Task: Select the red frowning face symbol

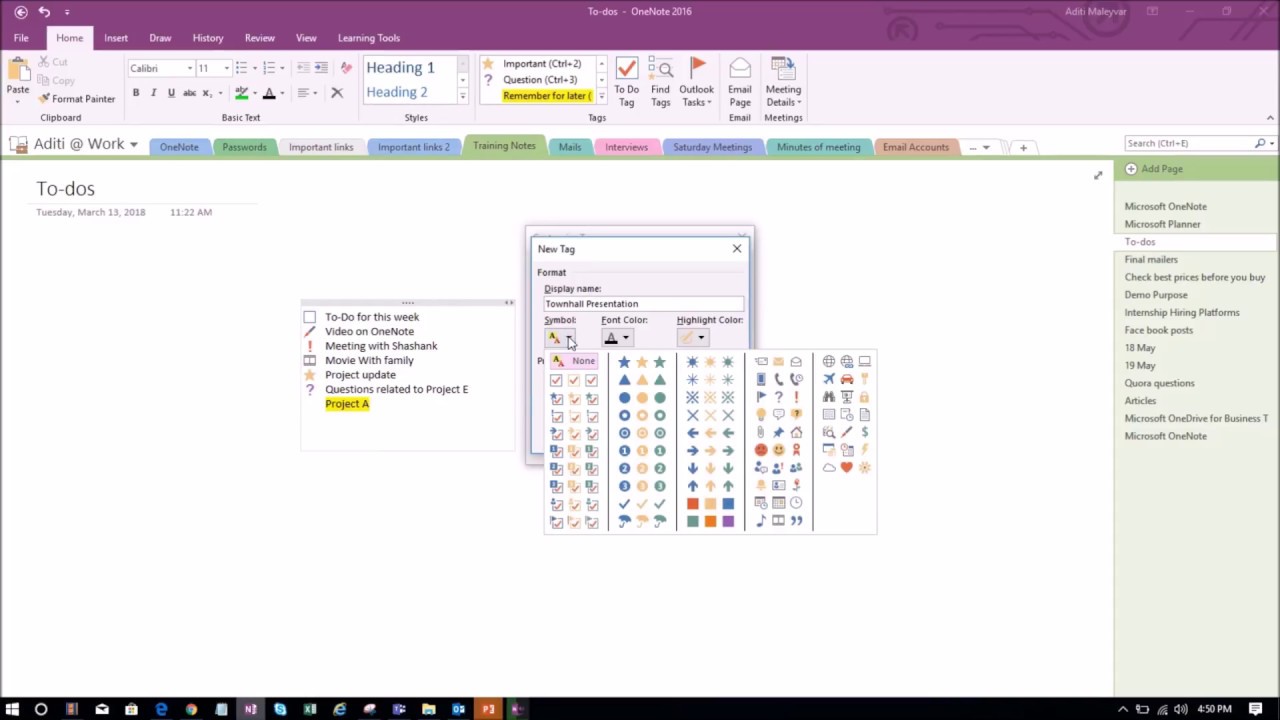Action: [761, 450]
